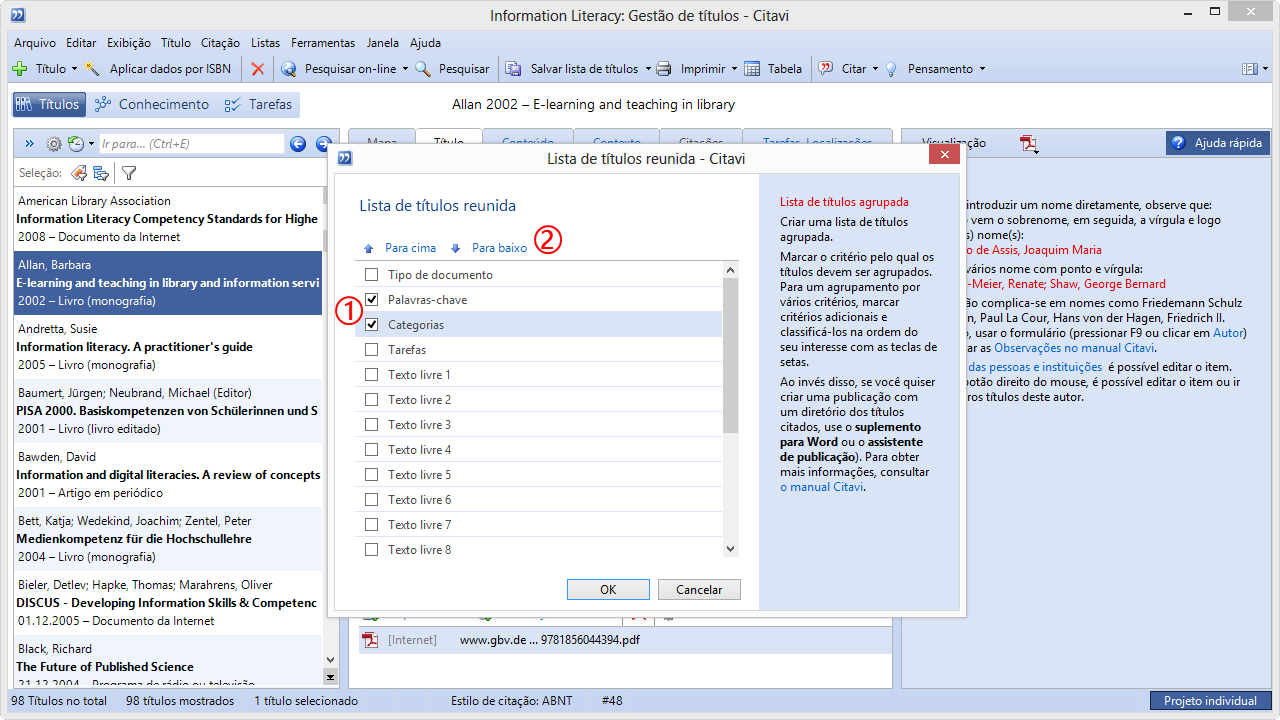Viewport: 1280px width, 720px height.
Task: Click the first Seleção tag icon
Action: [78, 173]
